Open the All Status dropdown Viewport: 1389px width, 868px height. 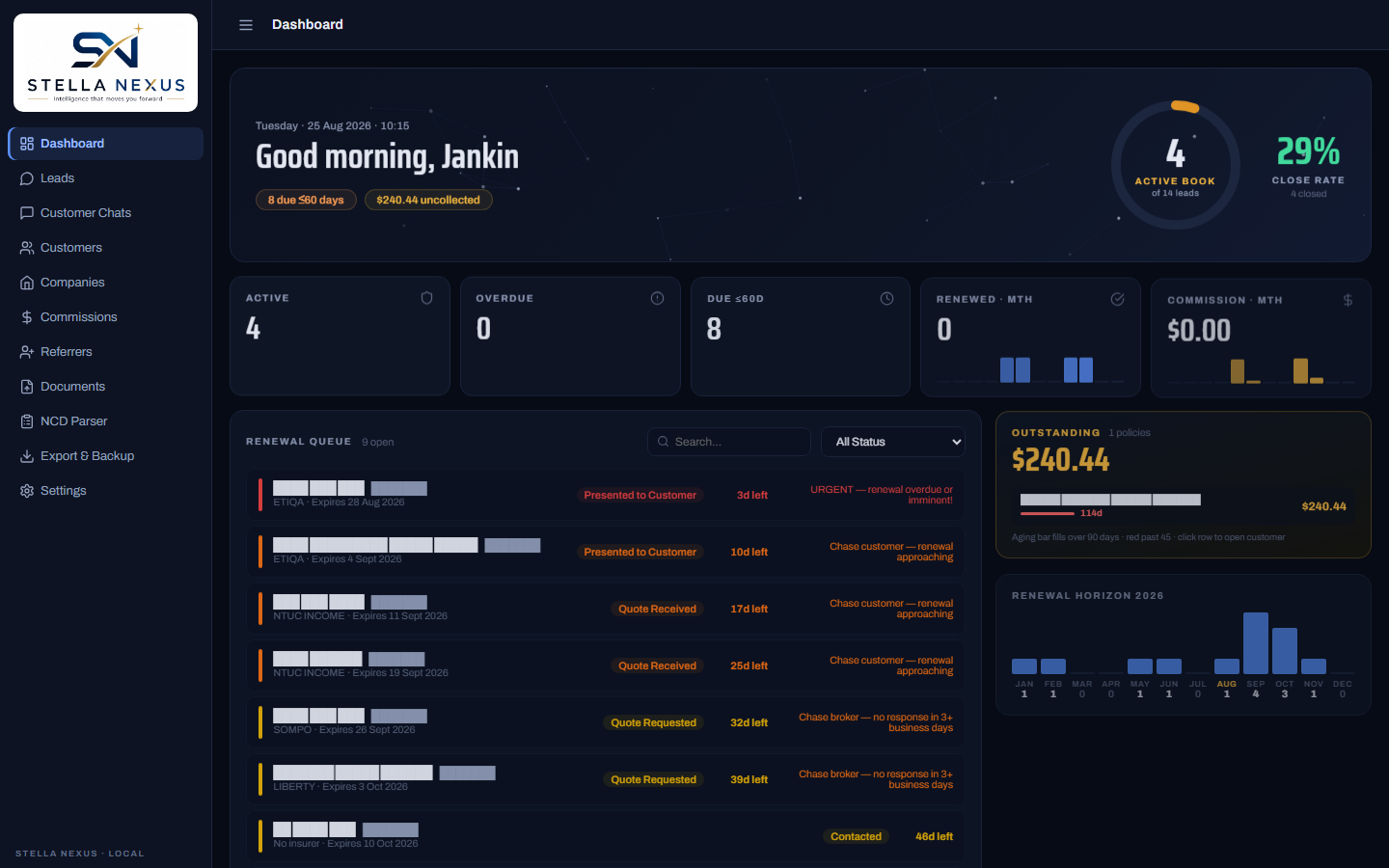pyautogui.click(x=893, y=442)
